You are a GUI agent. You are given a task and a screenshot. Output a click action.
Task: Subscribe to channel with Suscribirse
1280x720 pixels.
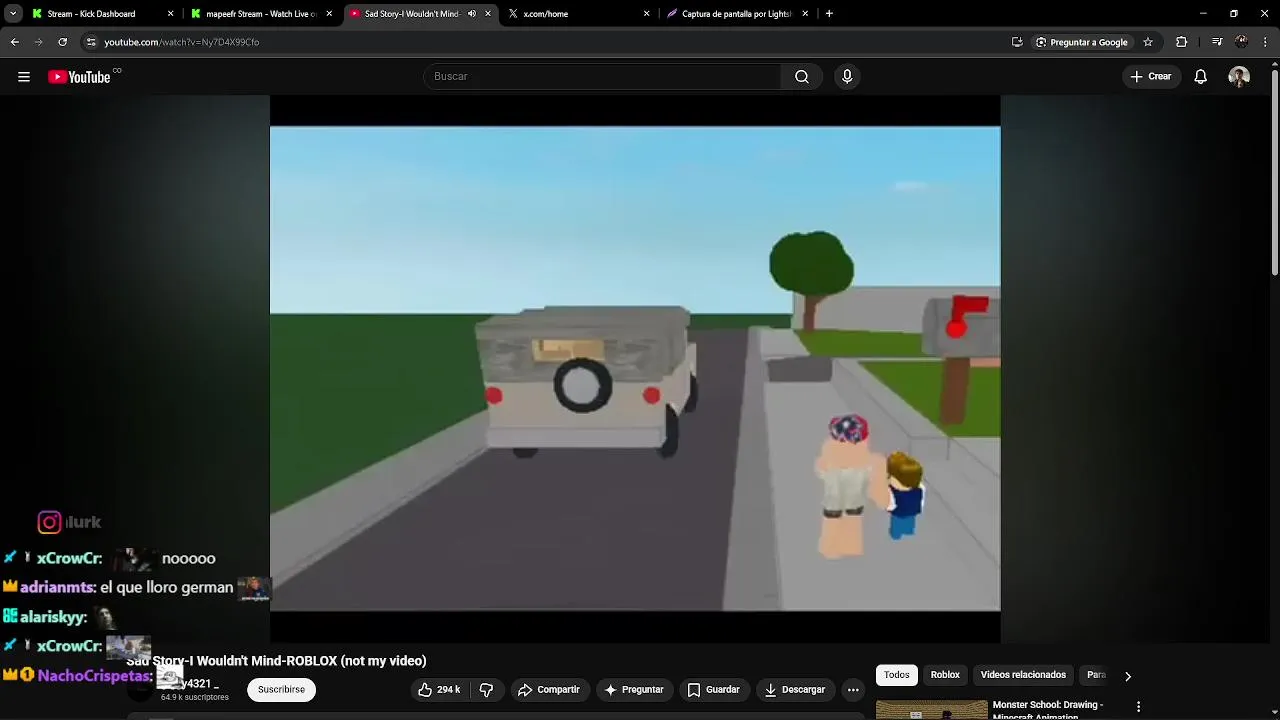[281, 690]
